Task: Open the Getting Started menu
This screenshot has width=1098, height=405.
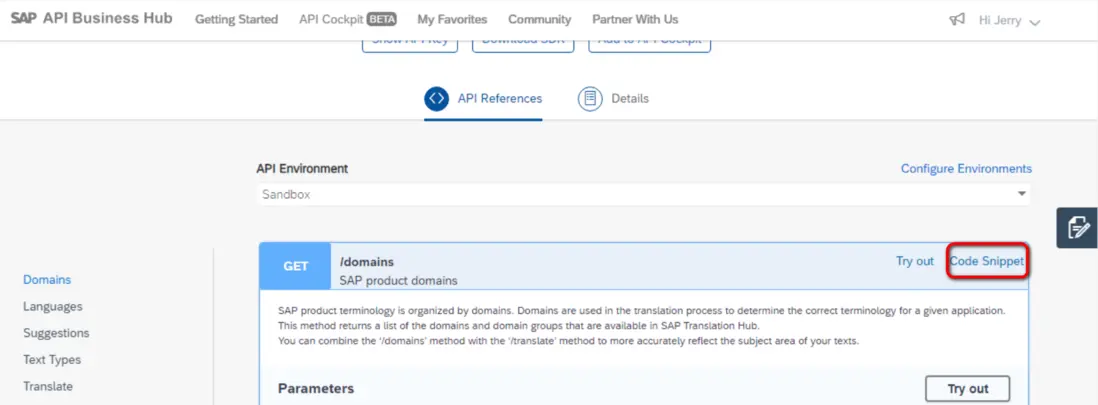Action: (236, 19)
